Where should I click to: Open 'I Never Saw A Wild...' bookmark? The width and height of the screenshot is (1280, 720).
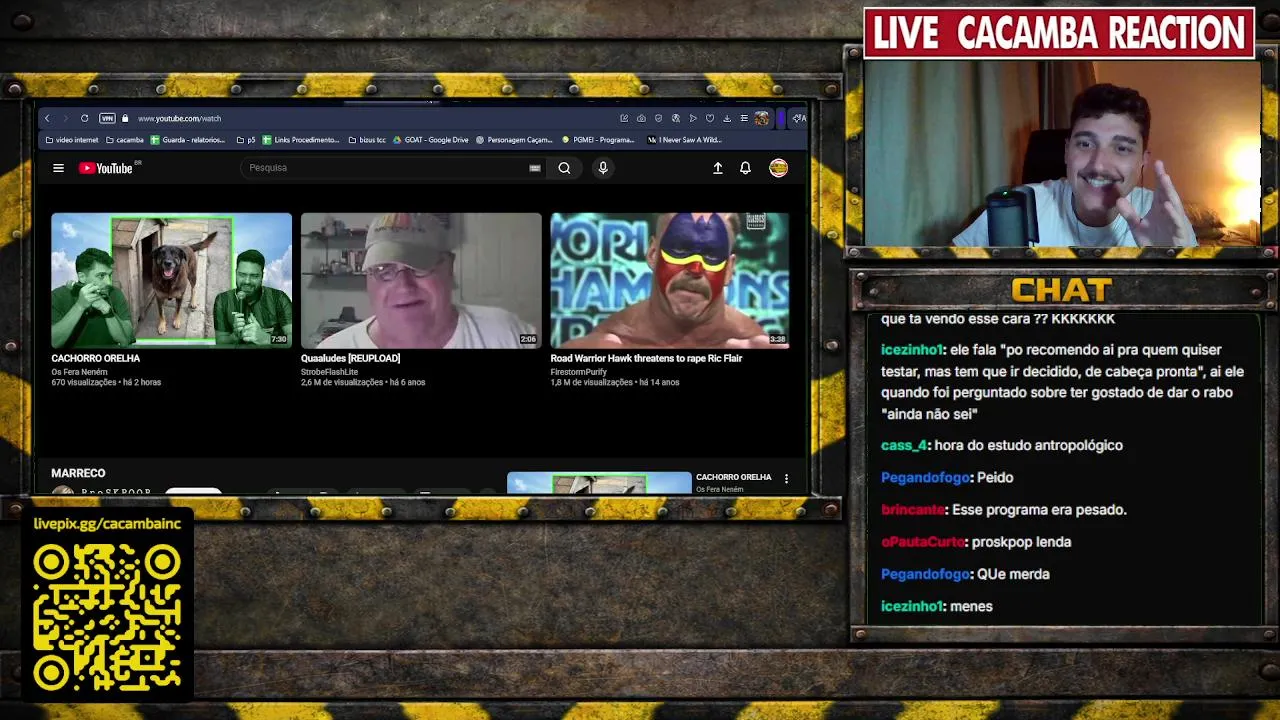tap(685, 140)
